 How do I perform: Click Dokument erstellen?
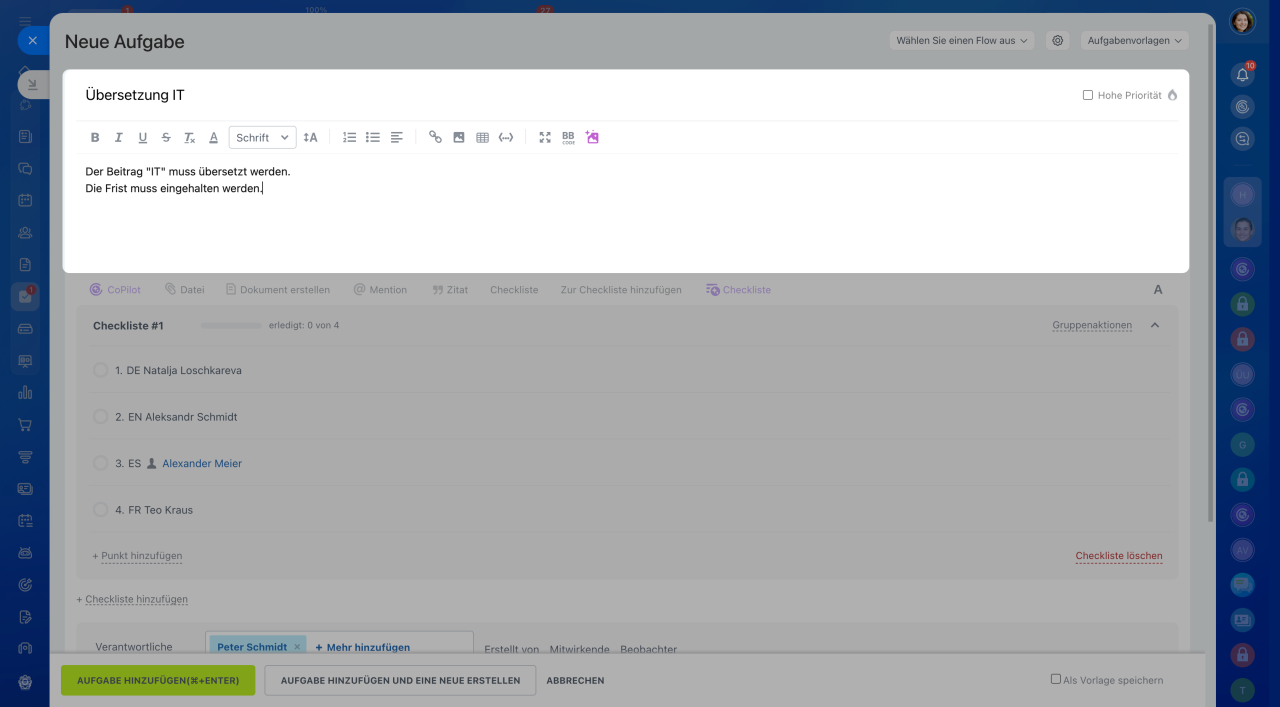tap(277, 290)
